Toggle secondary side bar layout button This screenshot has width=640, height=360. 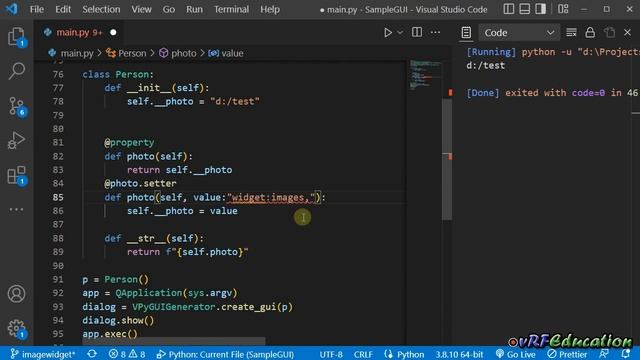coord(540,9)
